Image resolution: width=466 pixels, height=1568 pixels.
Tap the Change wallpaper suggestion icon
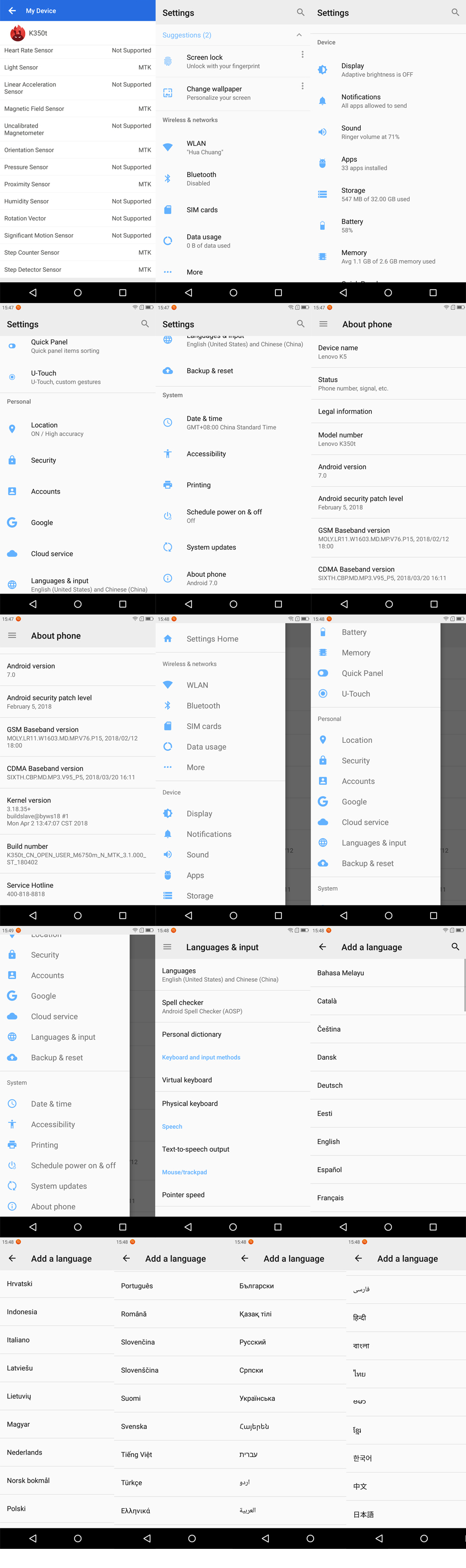coord(168,93)
